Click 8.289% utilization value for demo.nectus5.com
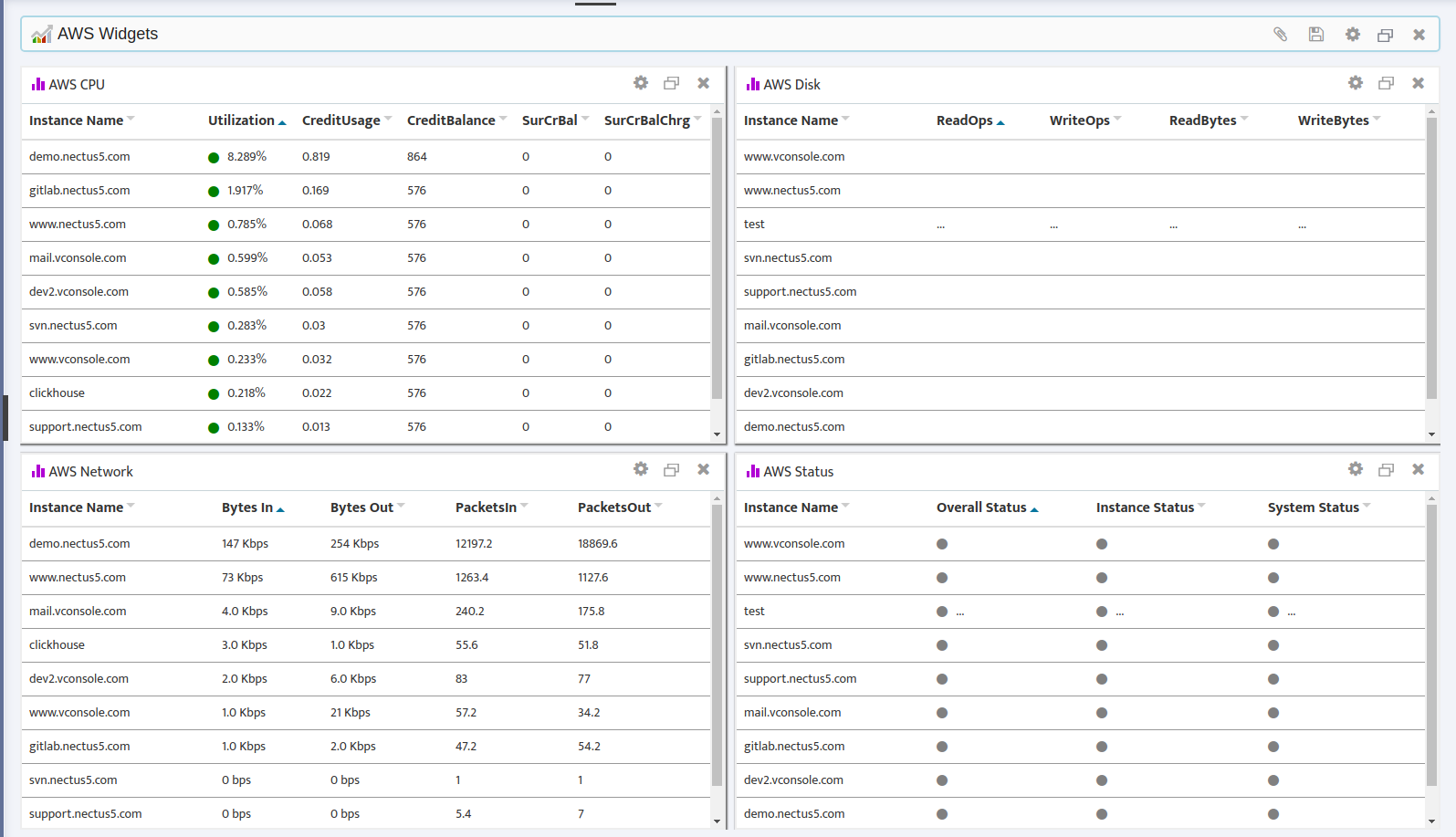Viewport: 1456px width, 837px height. pos(247,157)
